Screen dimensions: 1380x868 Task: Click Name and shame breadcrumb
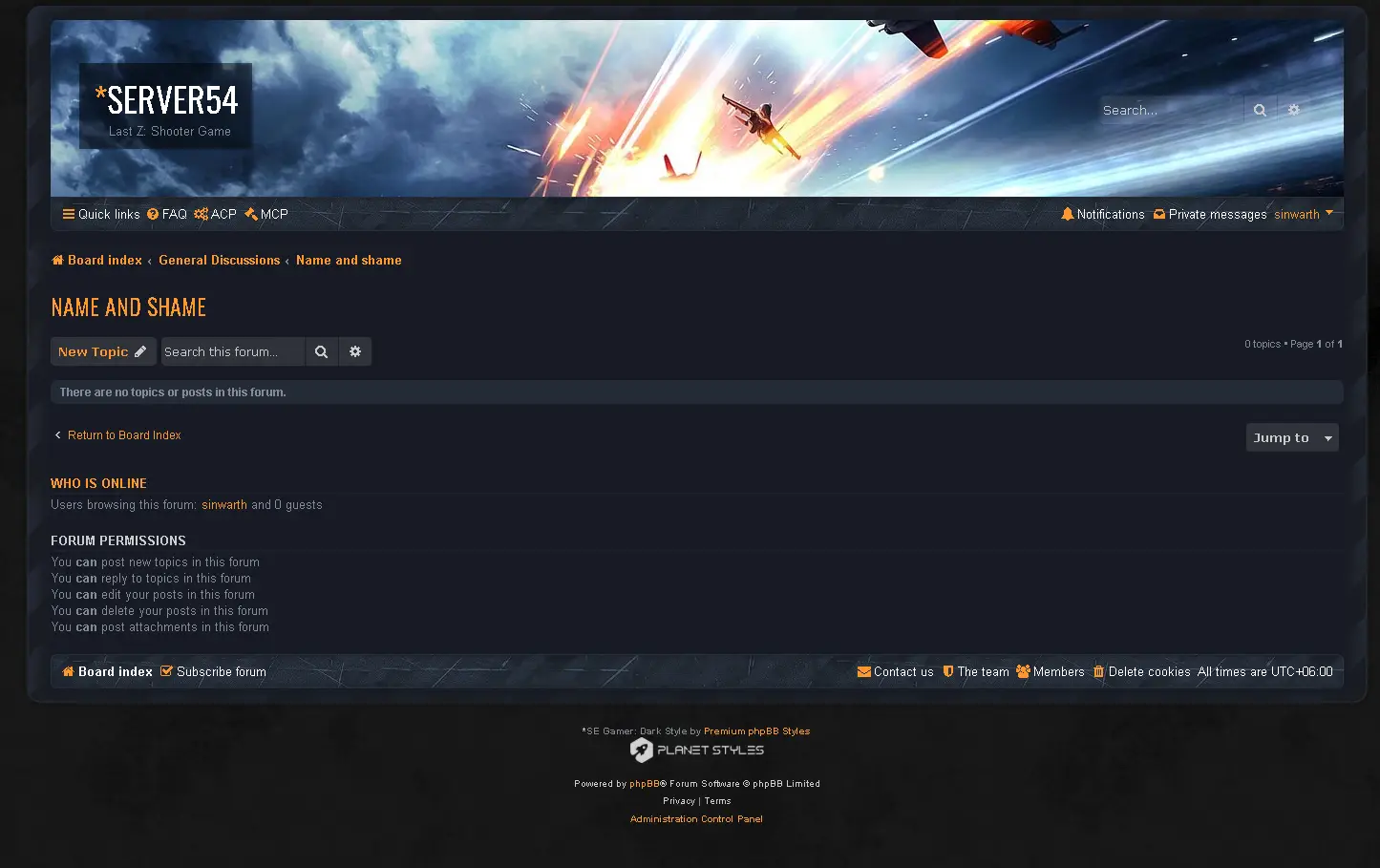tap(349, 260)
